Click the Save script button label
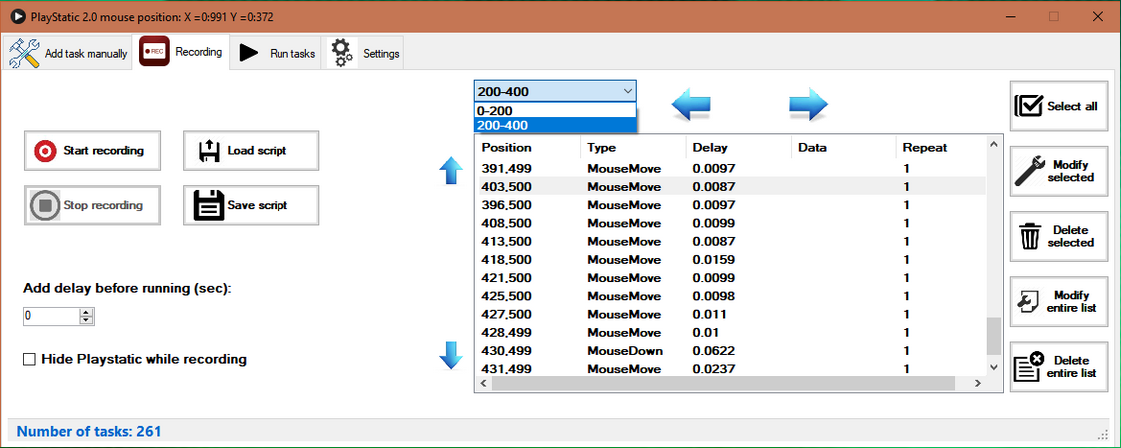 257,205
